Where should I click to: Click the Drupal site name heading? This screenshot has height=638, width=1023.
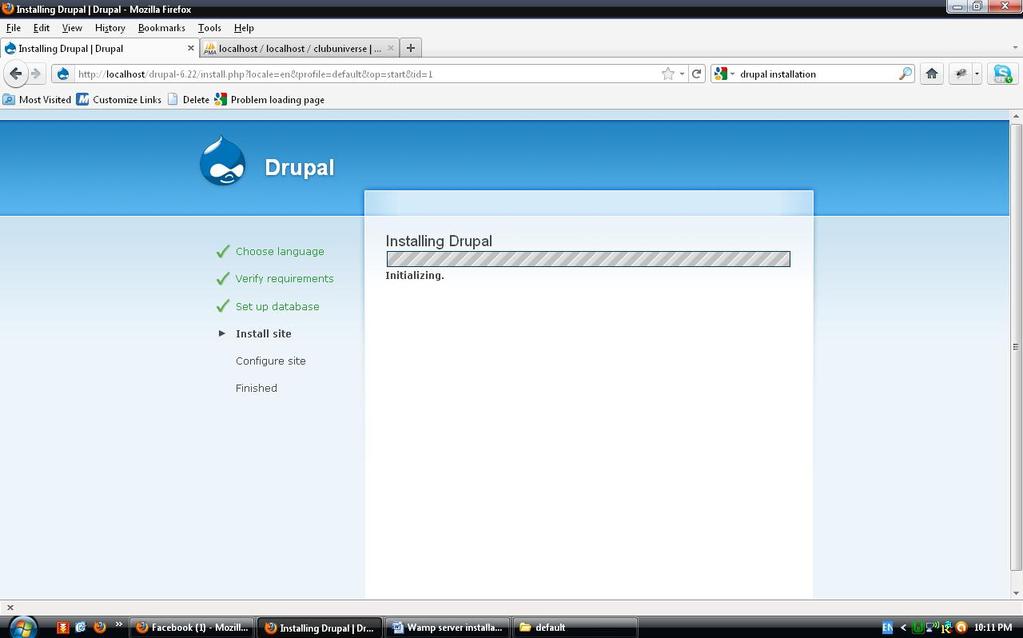coord(299,167)
